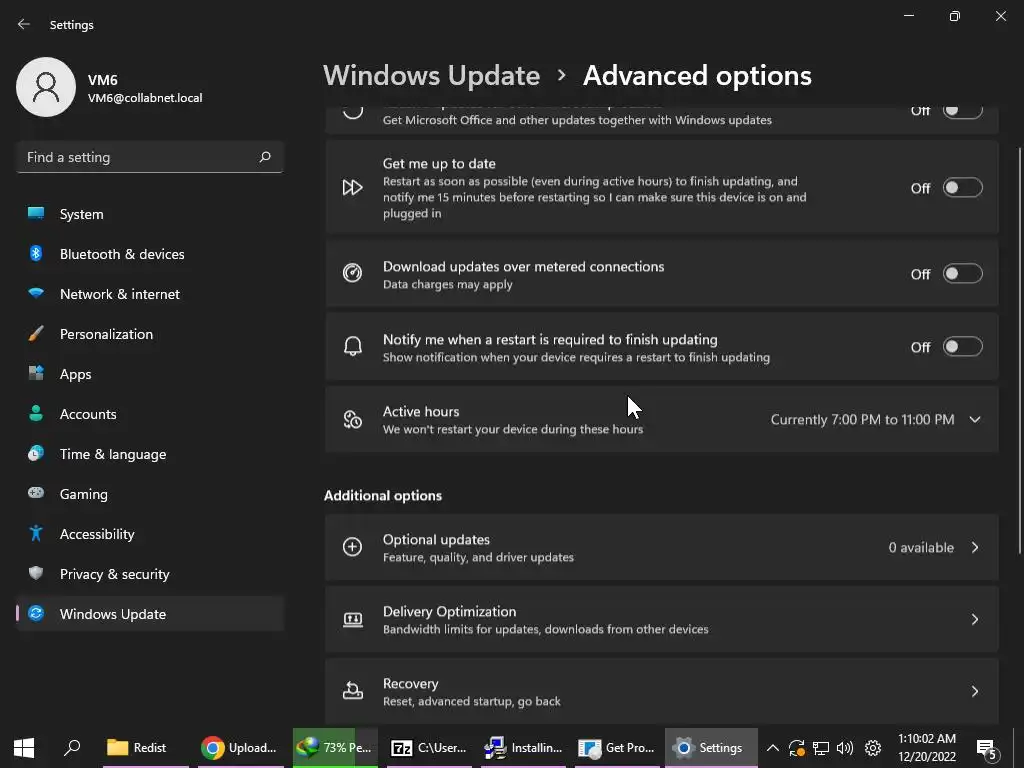The width and height of the screenshot is (1024, 768).
Task: Click the '0 available' text
Action: [x=921, y=547]
